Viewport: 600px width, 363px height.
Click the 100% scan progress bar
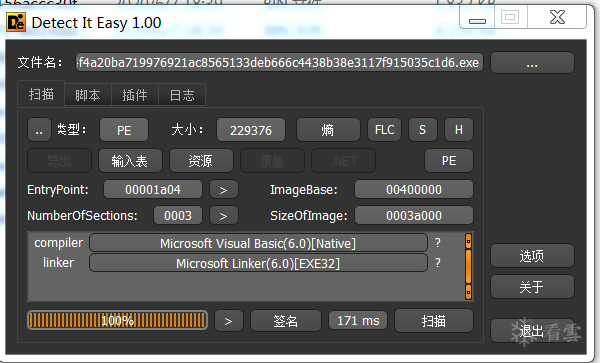coord(117,321)
